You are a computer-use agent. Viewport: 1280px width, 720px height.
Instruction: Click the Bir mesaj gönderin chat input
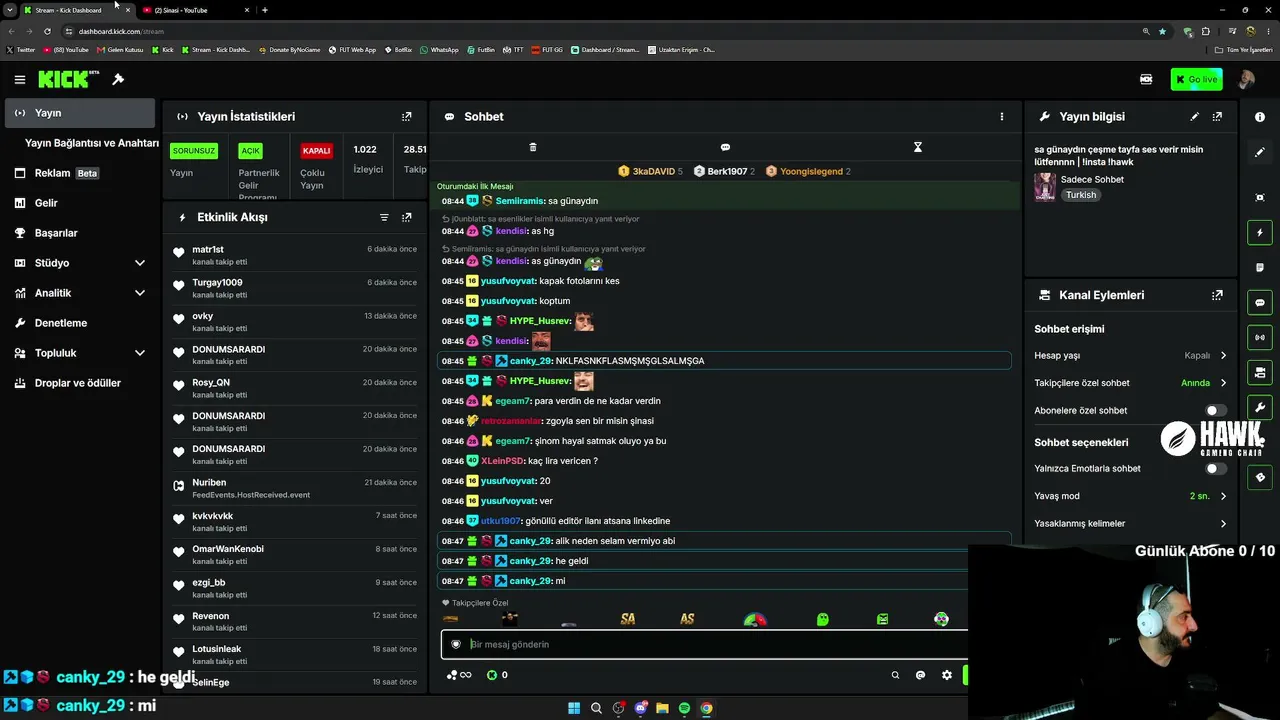pyautogui.click(x=705, y=645)
